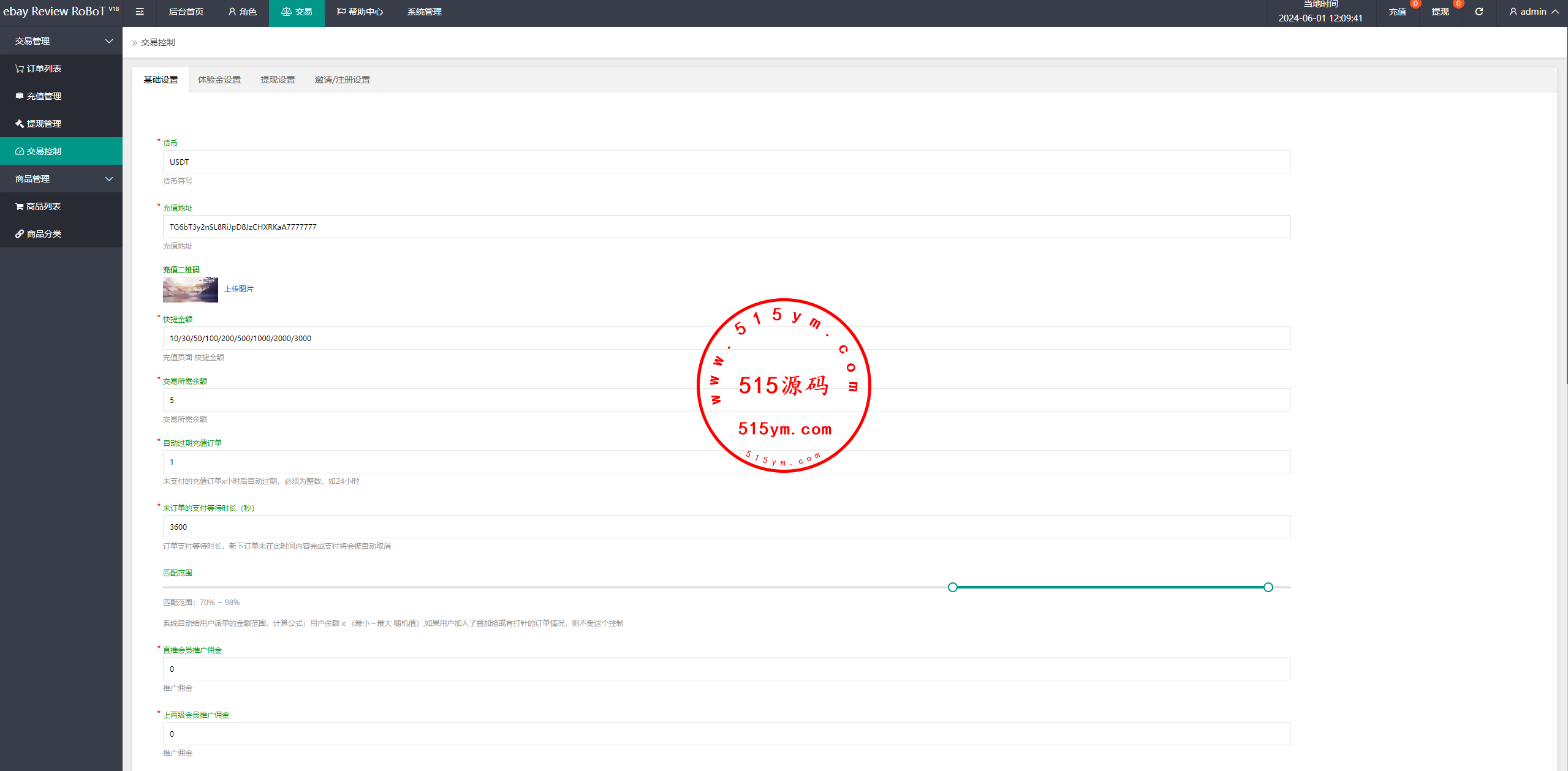Open the admin user dropdown
Image resolution: width=1568 pixels, height=771 pixels.
pyautogui.click(x=1533, y=12)
